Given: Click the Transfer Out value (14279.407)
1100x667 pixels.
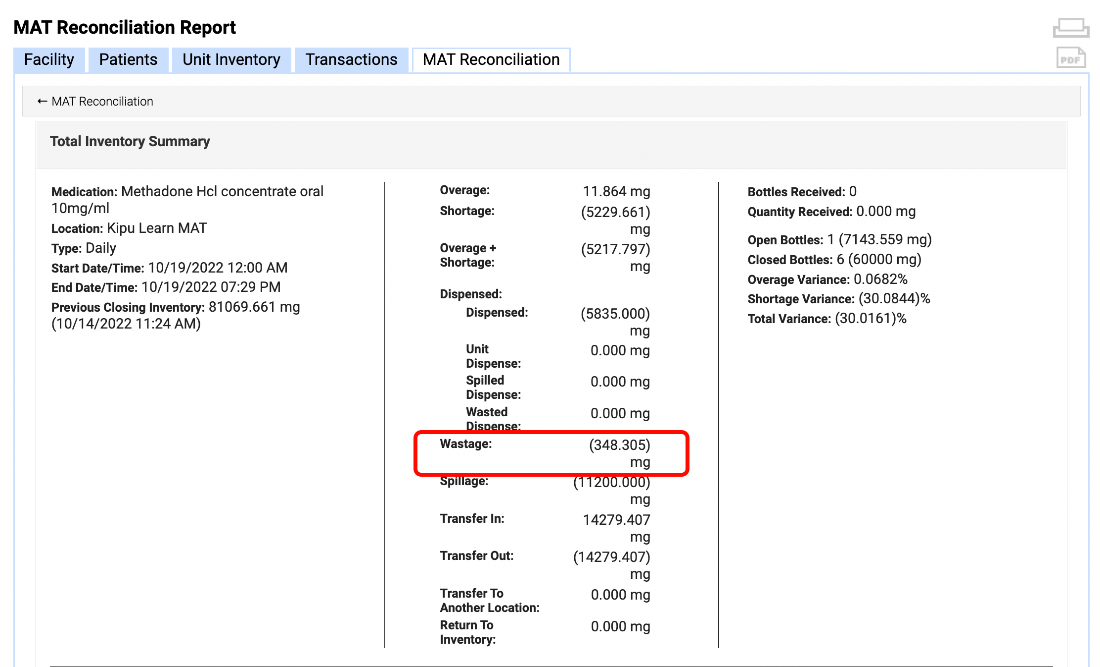Looking at the screenshot, I should coord(612,557).
